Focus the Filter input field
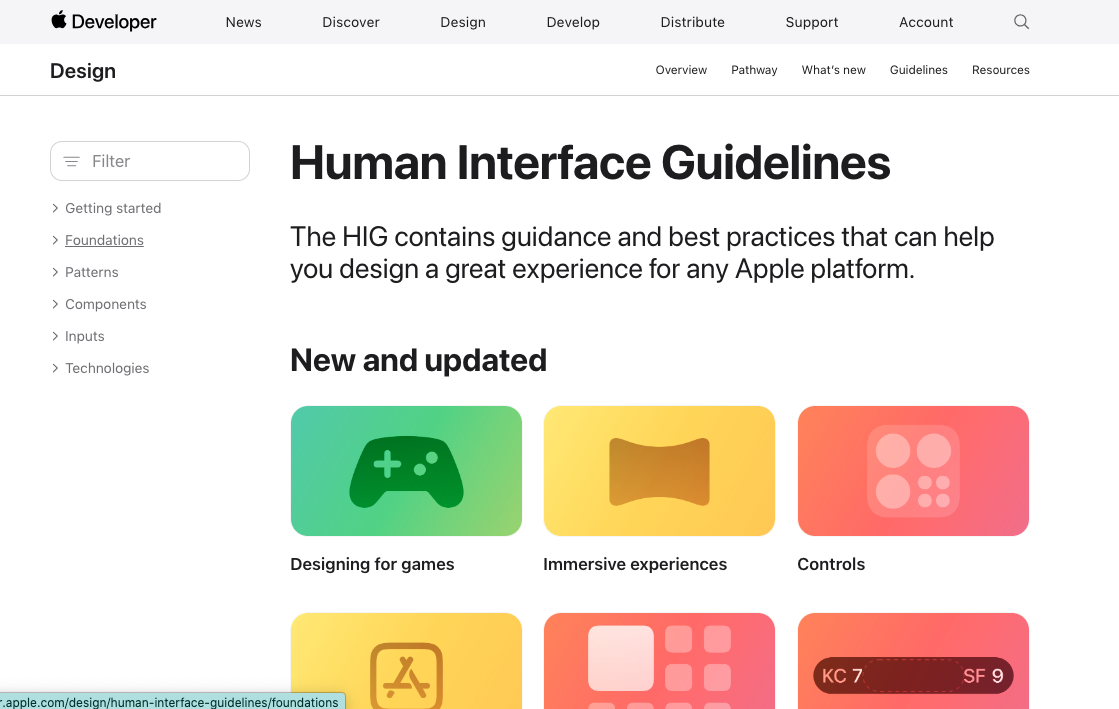 tap(160, 161)
